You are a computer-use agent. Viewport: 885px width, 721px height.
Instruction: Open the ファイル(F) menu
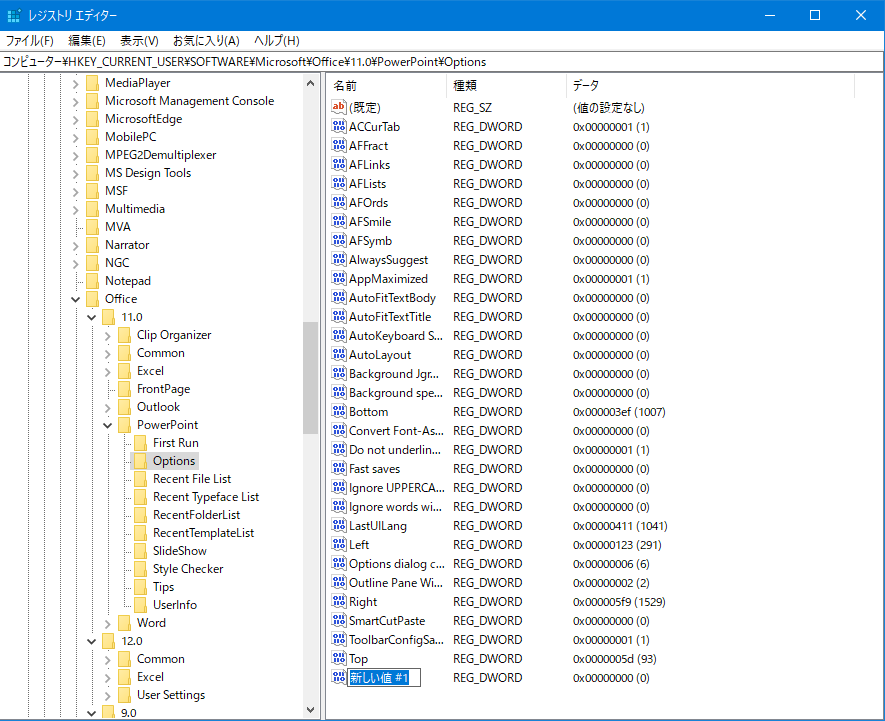[x=29, y=41]
